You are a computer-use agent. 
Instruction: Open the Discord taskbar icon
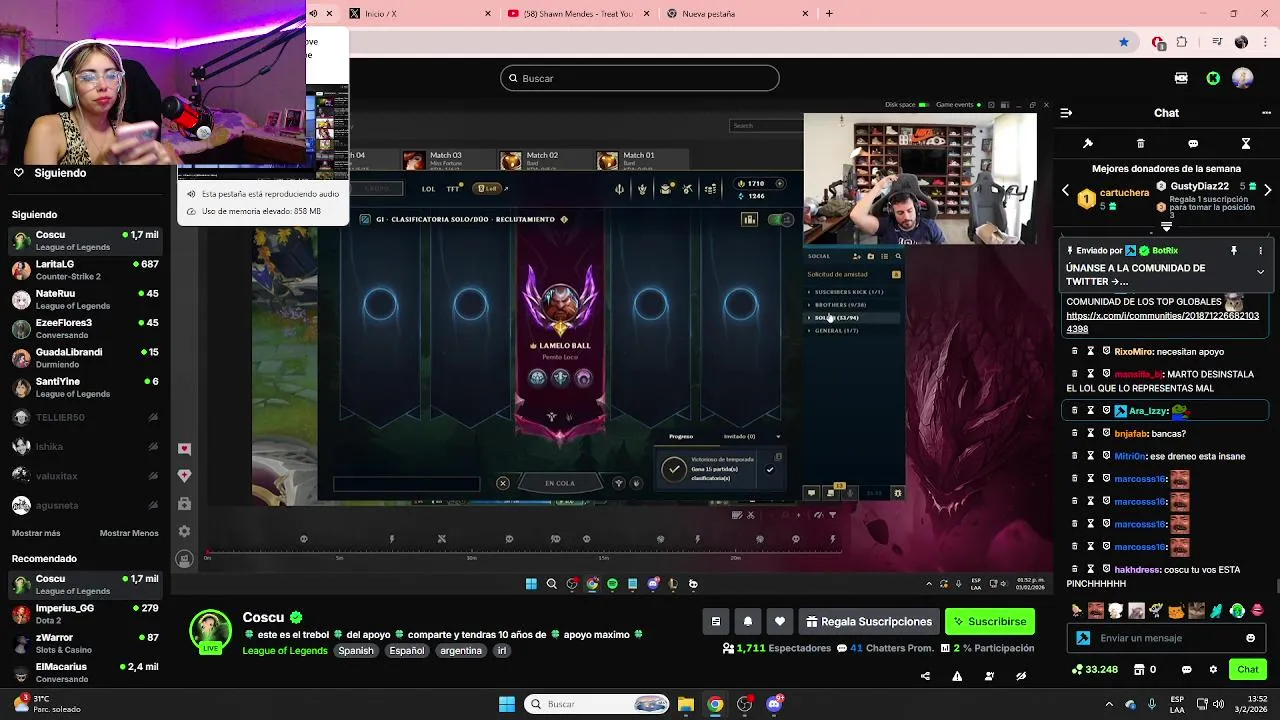tap(774, 704)
